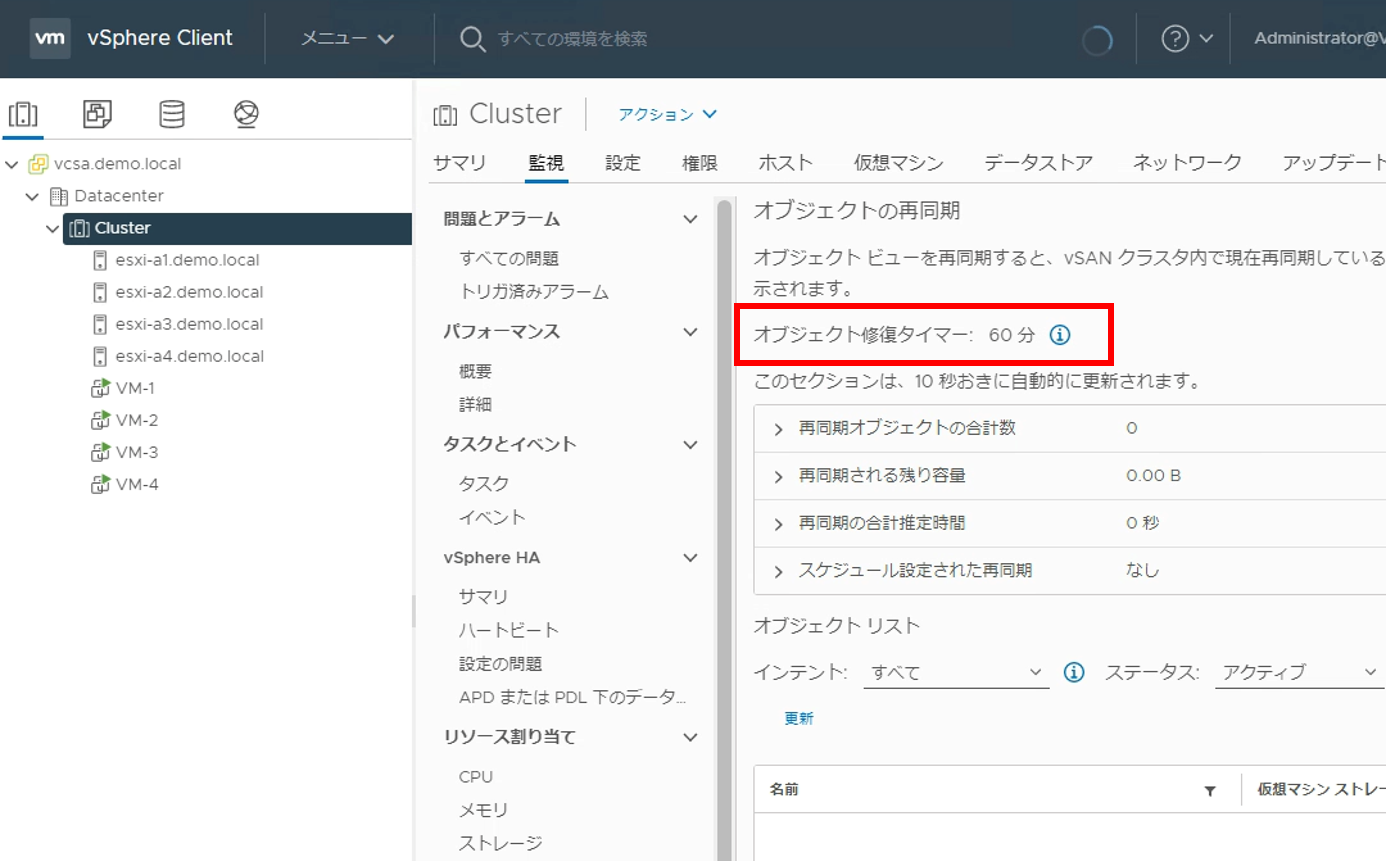Select VM-4 in the inventory tree
This screenshot has width=1386, height=861.
tap(137, 484)
